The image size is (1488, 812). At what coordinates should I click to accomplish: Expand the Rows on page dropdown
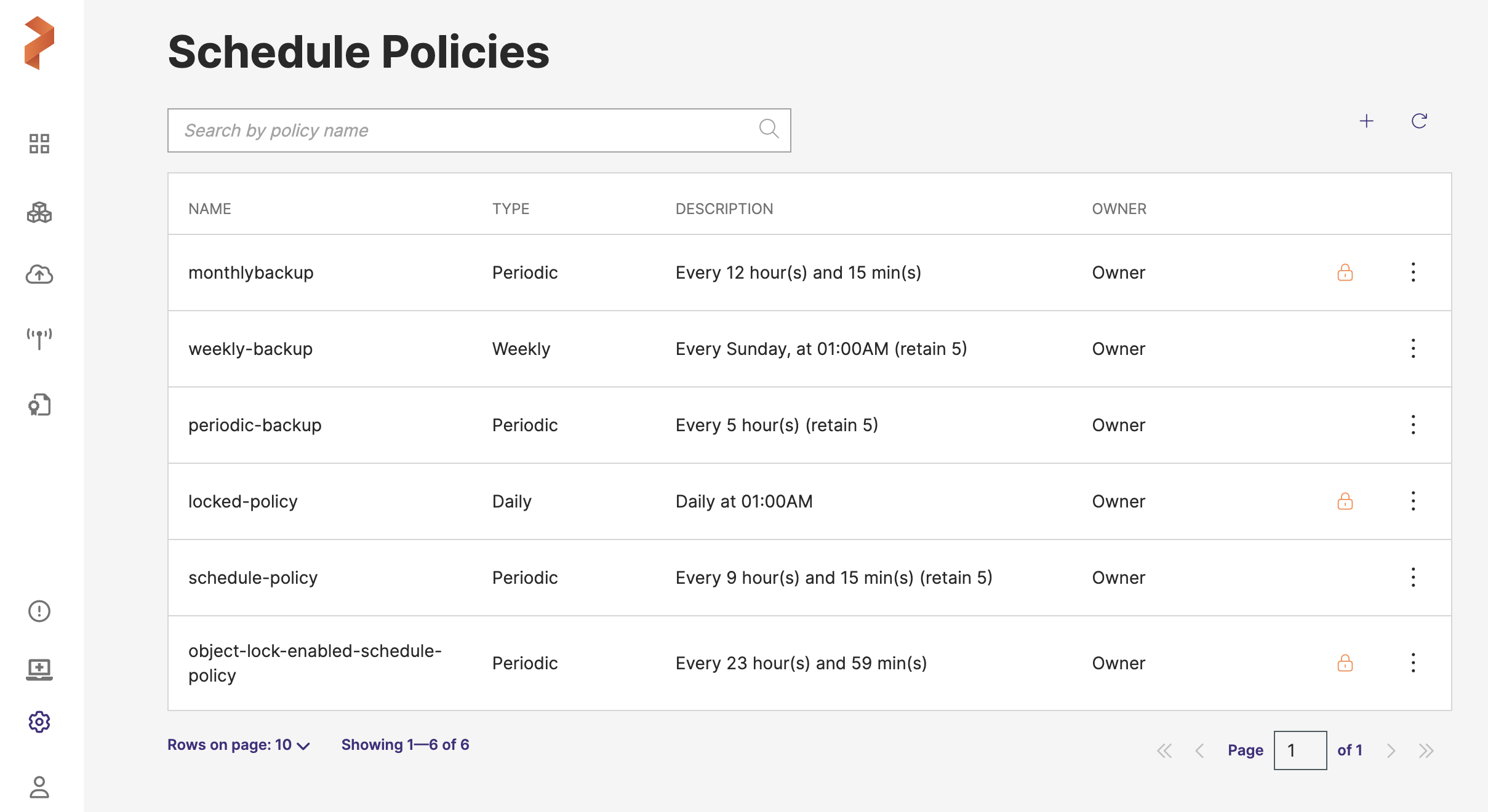pos(239,745)
